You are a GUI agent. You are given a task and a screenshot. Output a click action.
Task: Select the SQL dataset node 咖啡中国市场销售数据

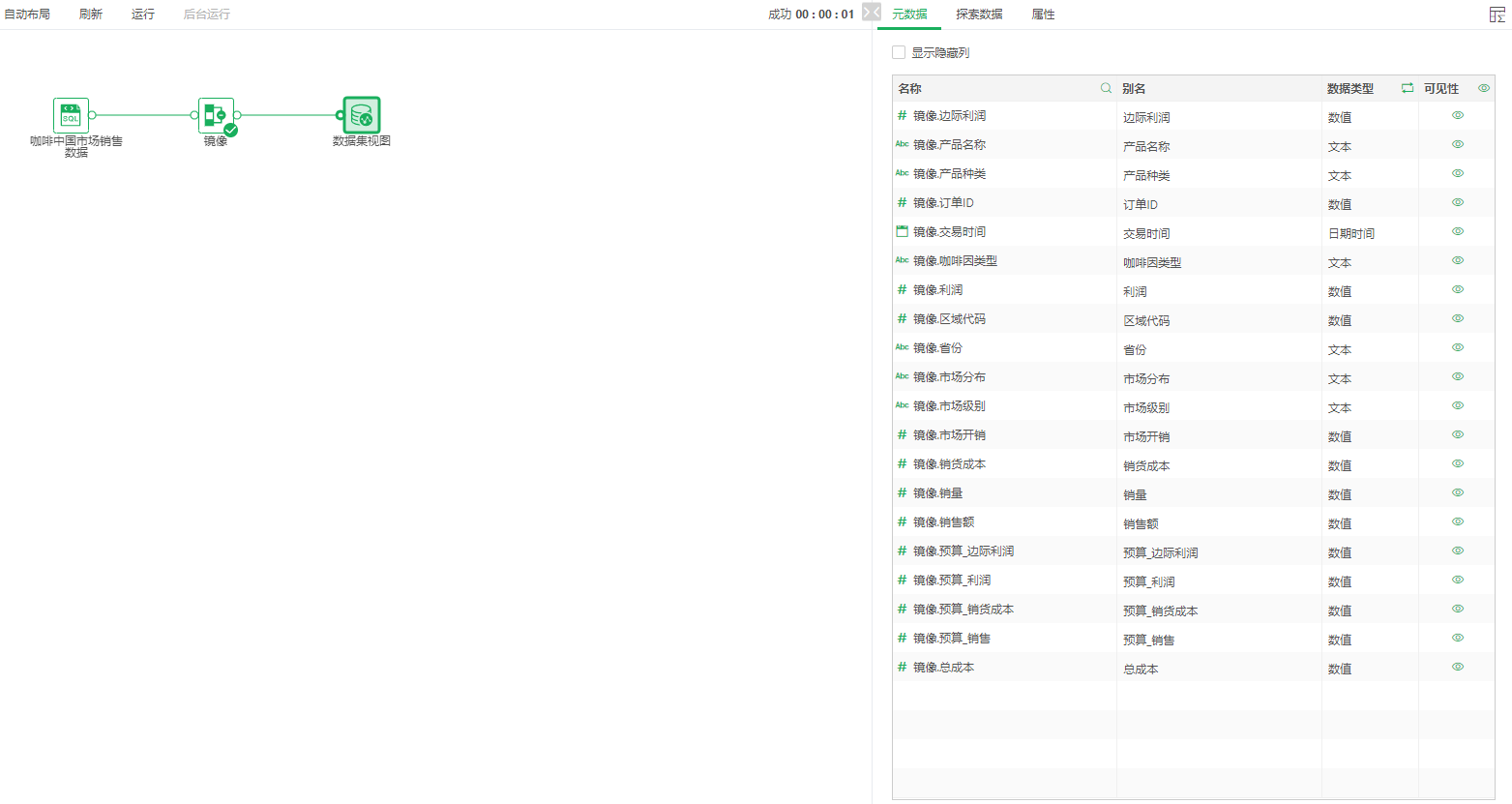pyautogui.click(x=71, y=115)
